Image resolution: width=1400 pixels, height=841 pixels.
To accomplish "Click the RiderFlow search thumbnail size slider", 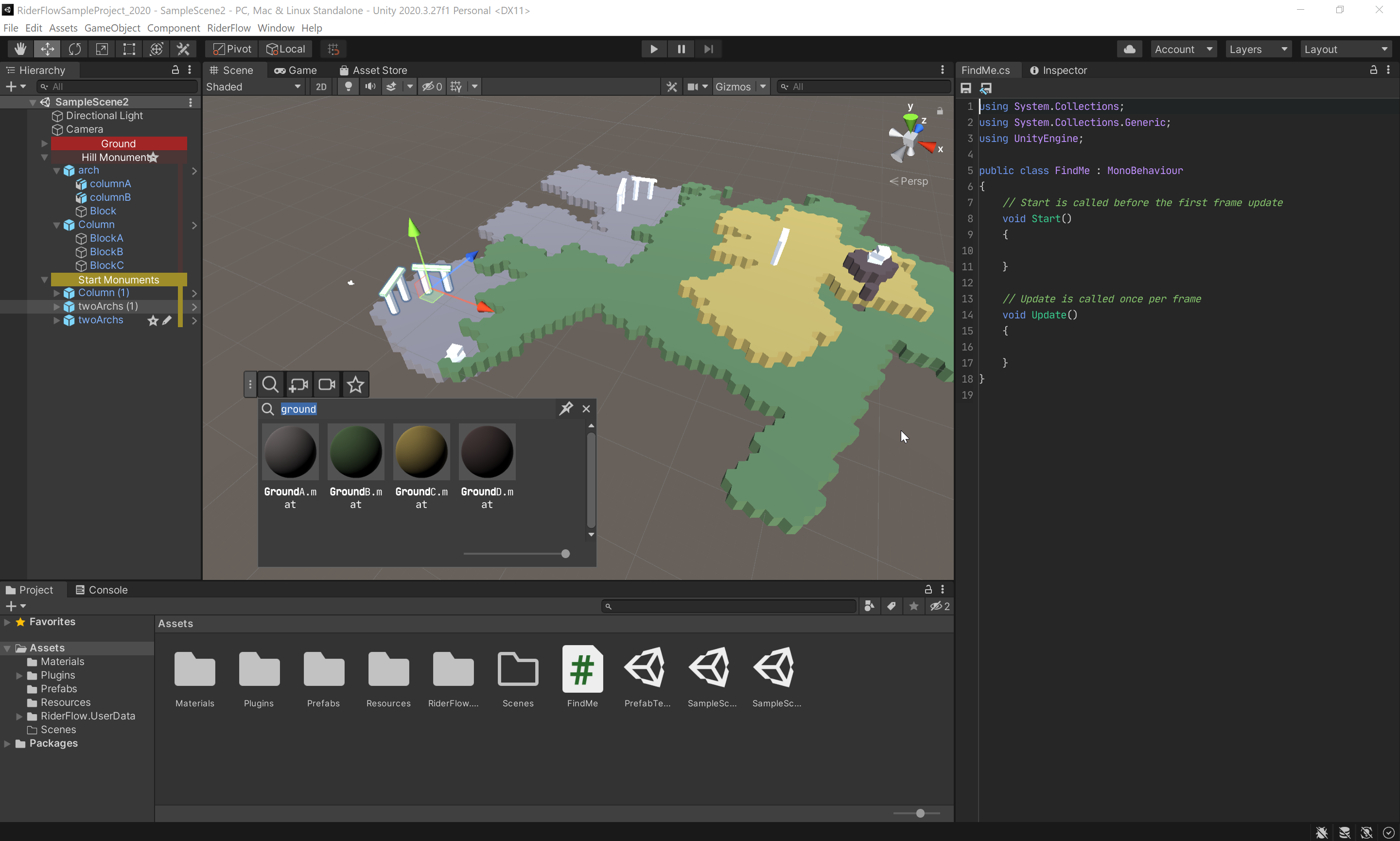I will 565,554.
